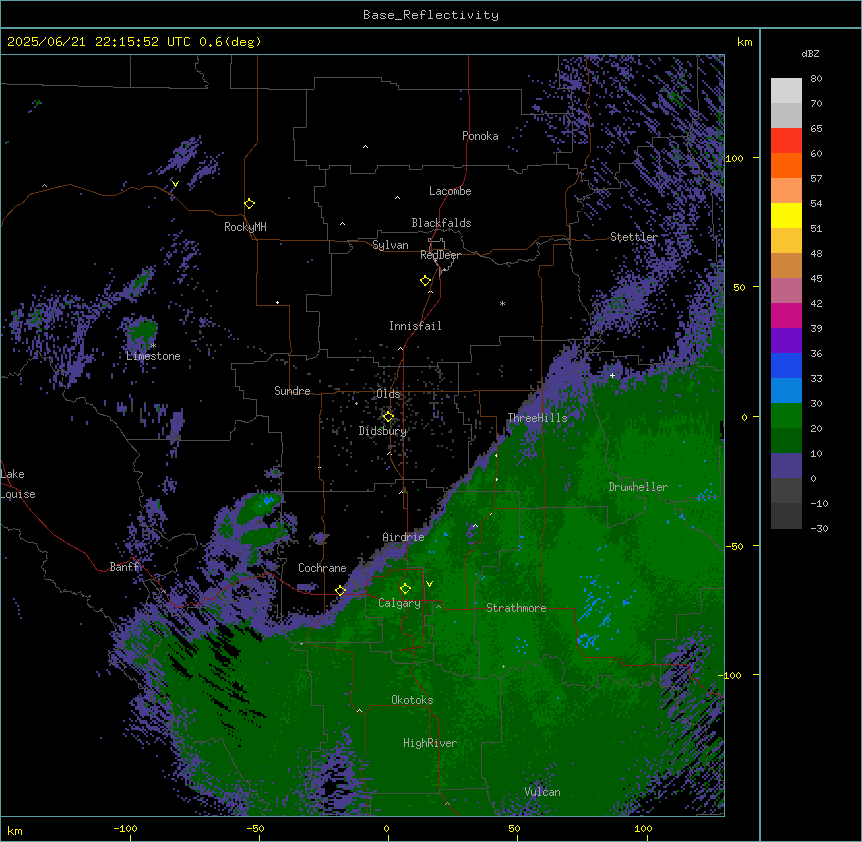The image size is (862, 842).
Task: Select the pink 42-45 dBZ legend swatch
Action: pos(786,291)
